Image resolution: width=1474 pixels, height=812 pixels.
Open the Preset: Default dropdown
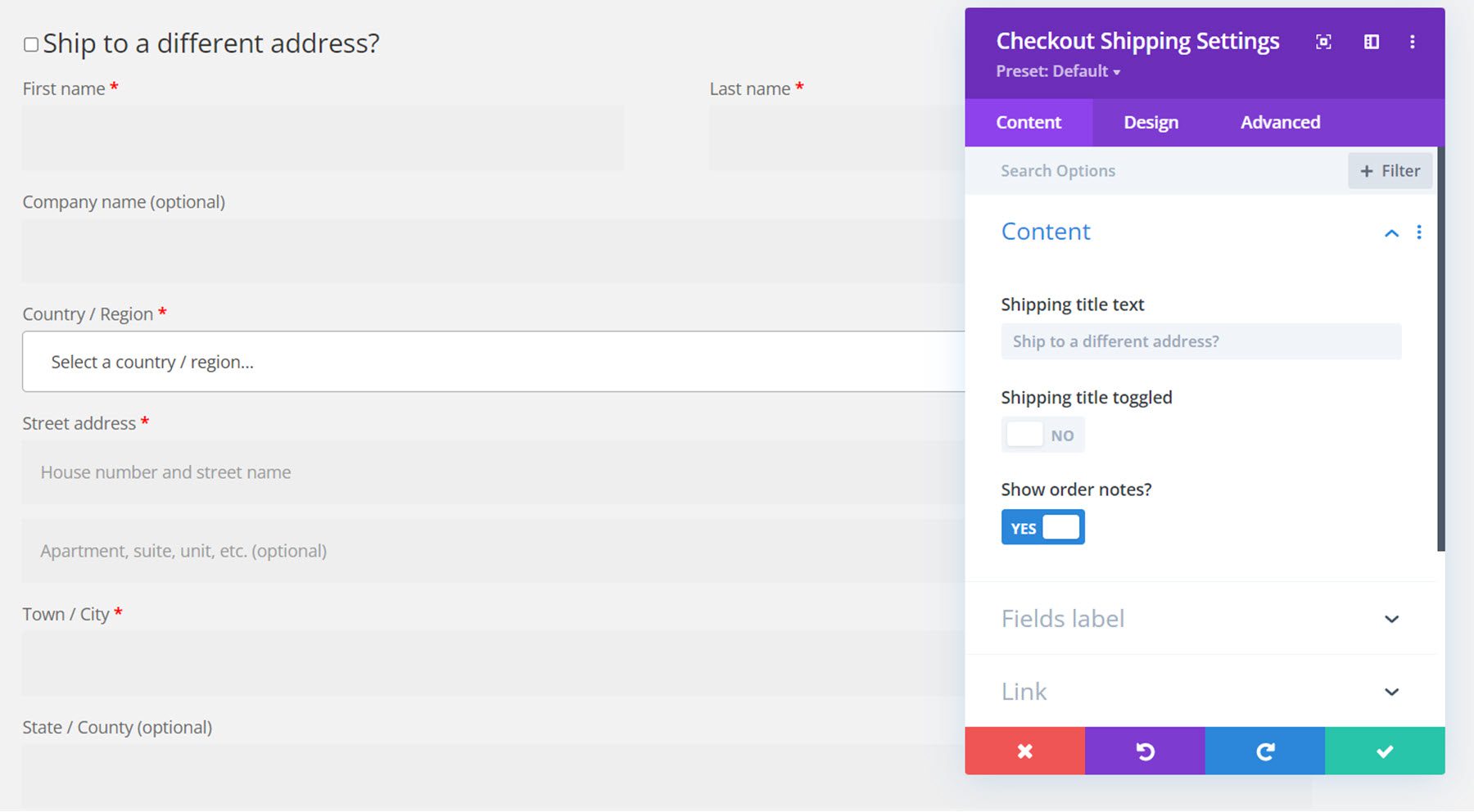coord(1056,71)
